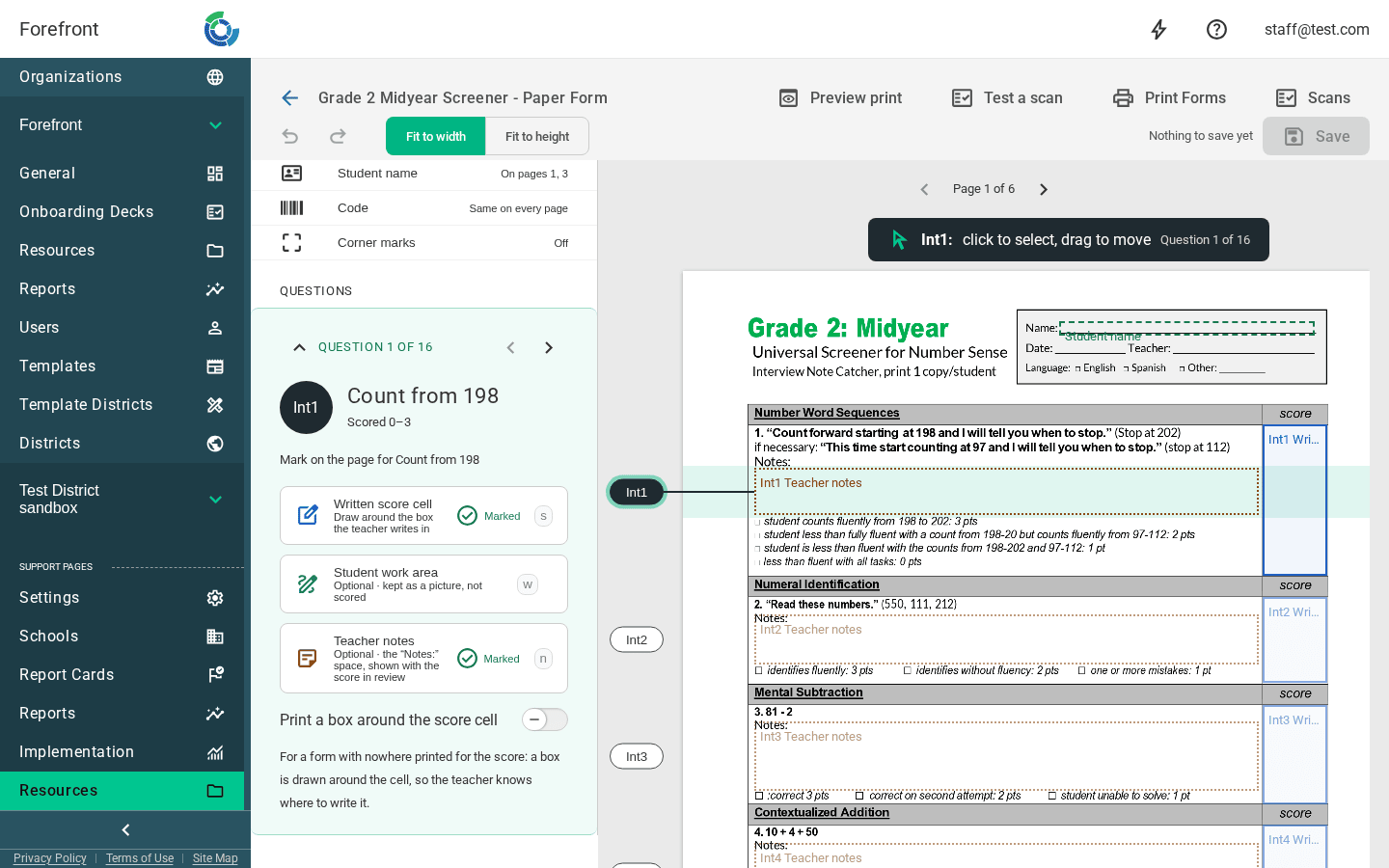Select Student work area option
1389x868 pixels.
click(x=423, y=584)
